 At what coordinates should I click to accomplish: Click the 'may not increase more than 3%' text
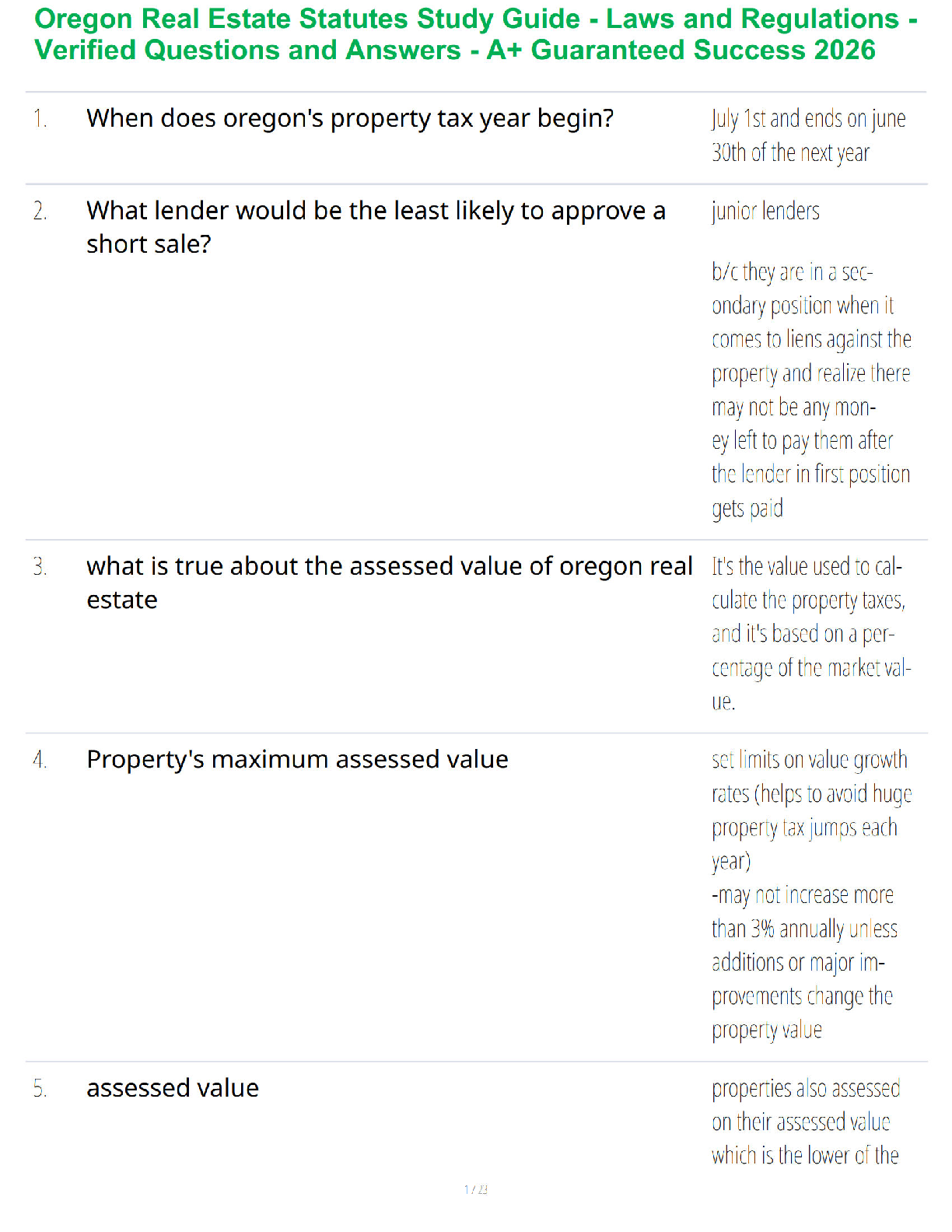[x=804, y=962]
